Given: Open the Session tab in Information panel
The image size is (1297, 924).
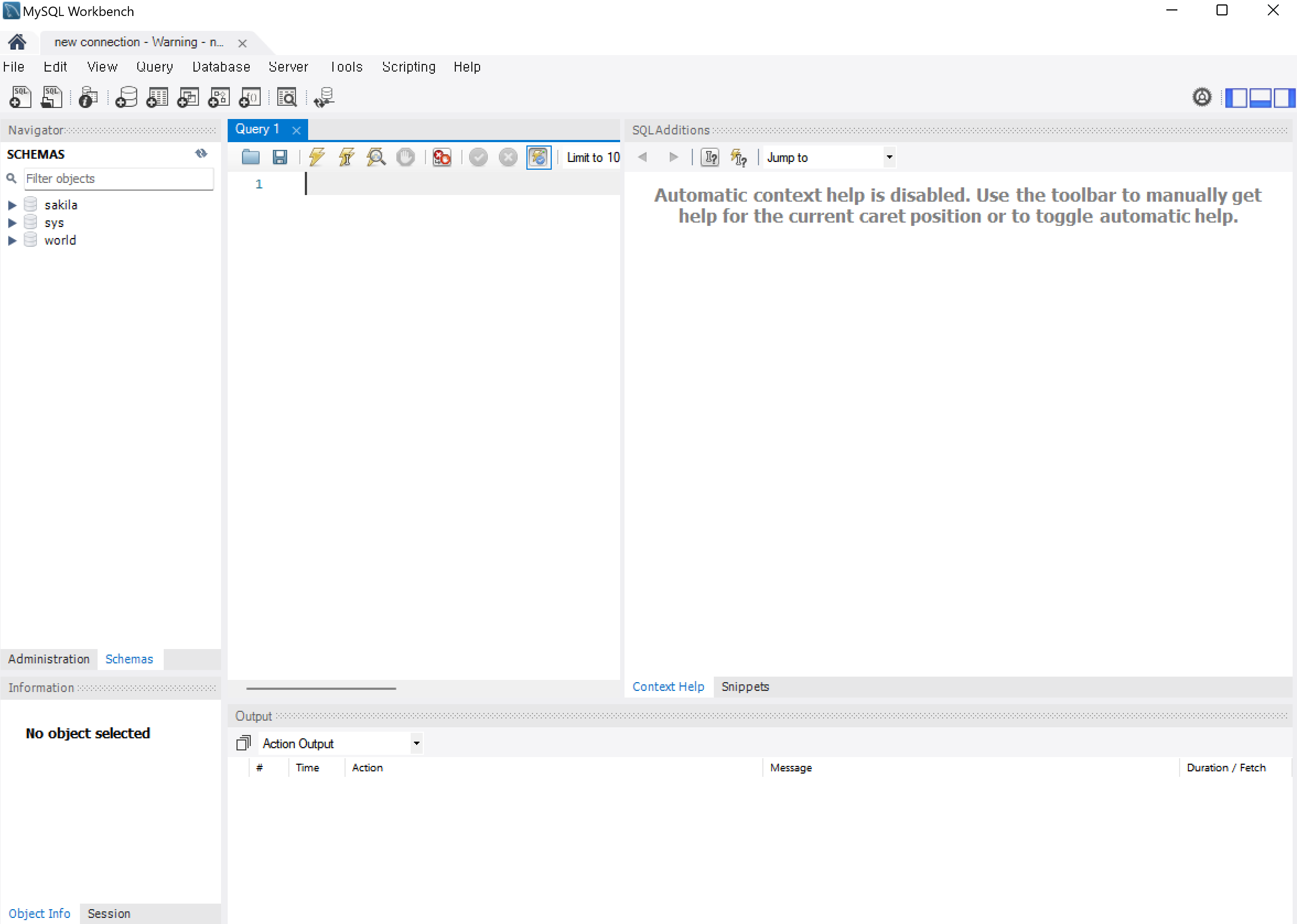Looking at the screenshot, I should (x=109, y=913).
